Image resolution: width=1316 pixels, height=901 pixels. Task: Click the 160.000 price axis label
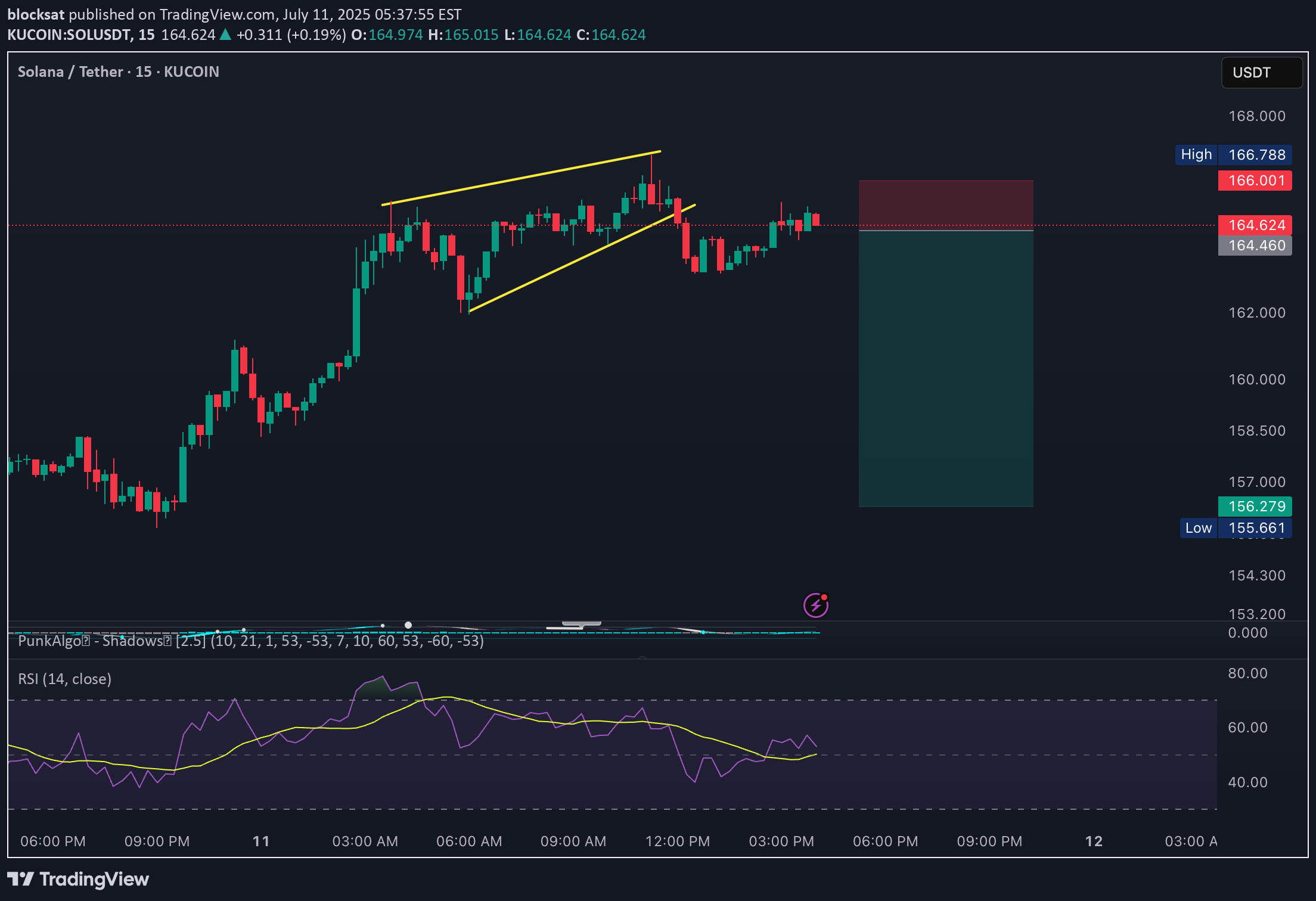coord(1256,380)
